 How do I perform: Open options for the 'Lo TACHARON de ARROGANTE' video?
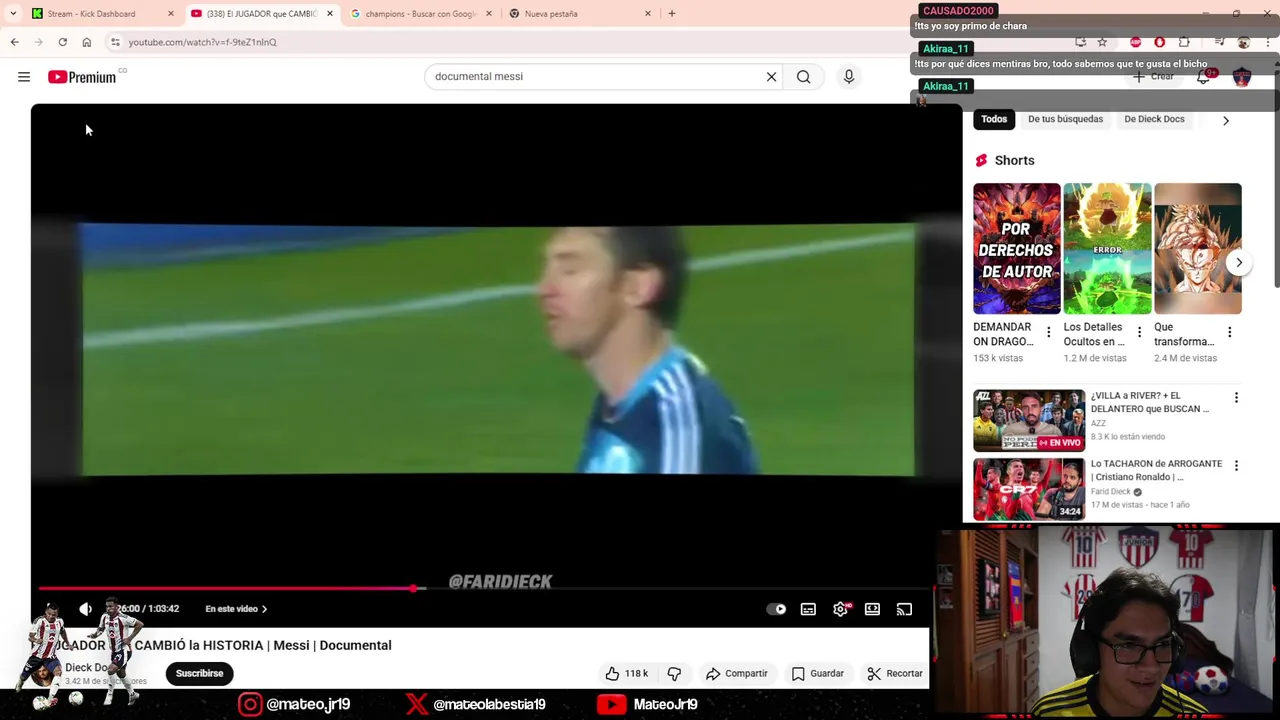click(1236, 466)
